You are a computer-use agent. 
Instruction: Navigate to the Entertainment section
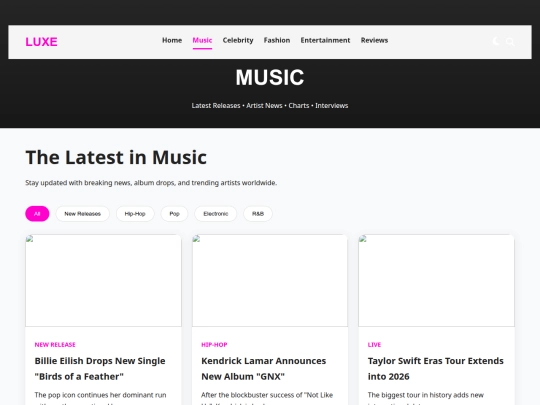coord(325,40)
